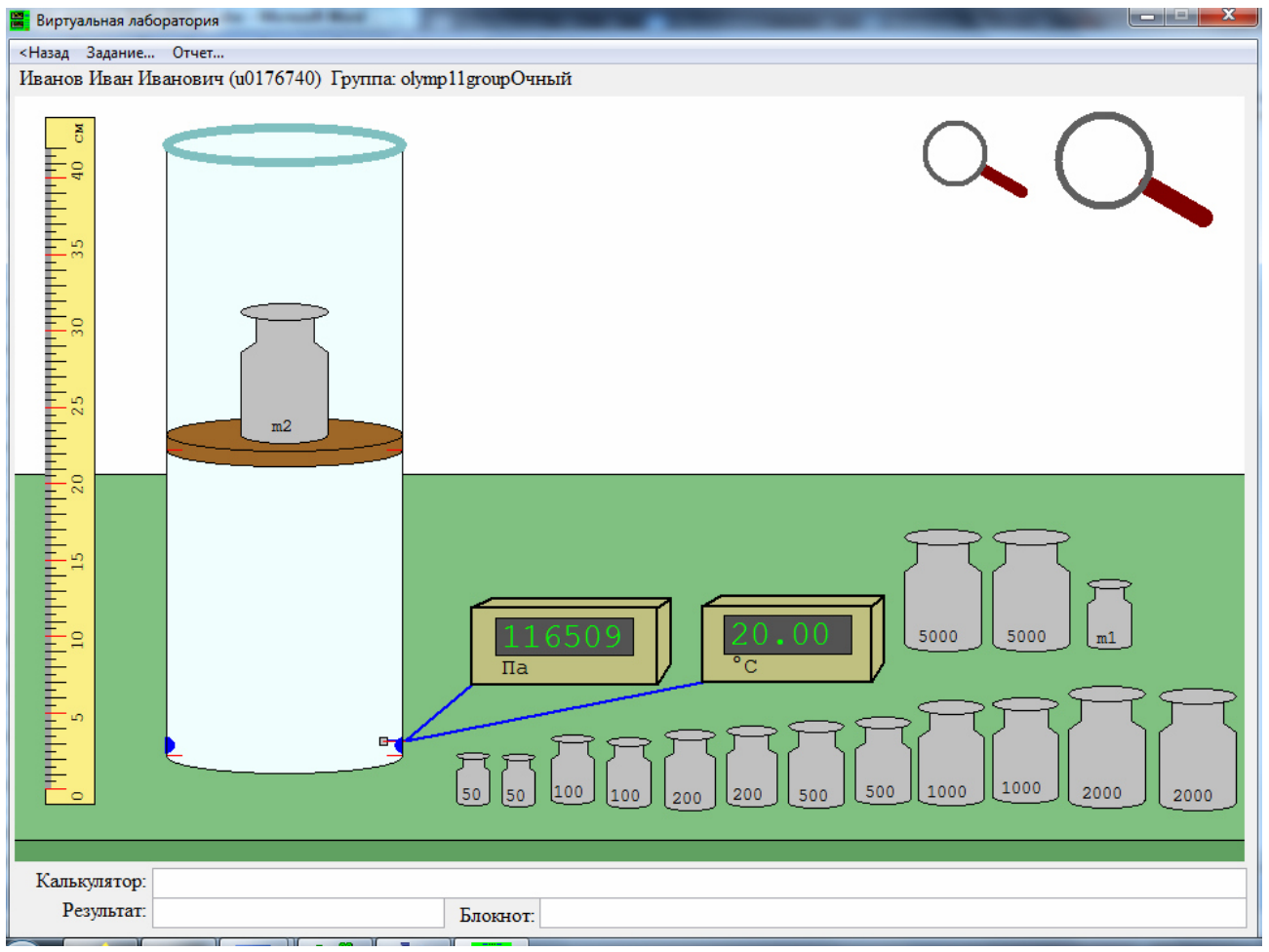Viewport: 1269px width, 952px height.
Task: Click the Блокнот notes field
Action: (893, 914)
